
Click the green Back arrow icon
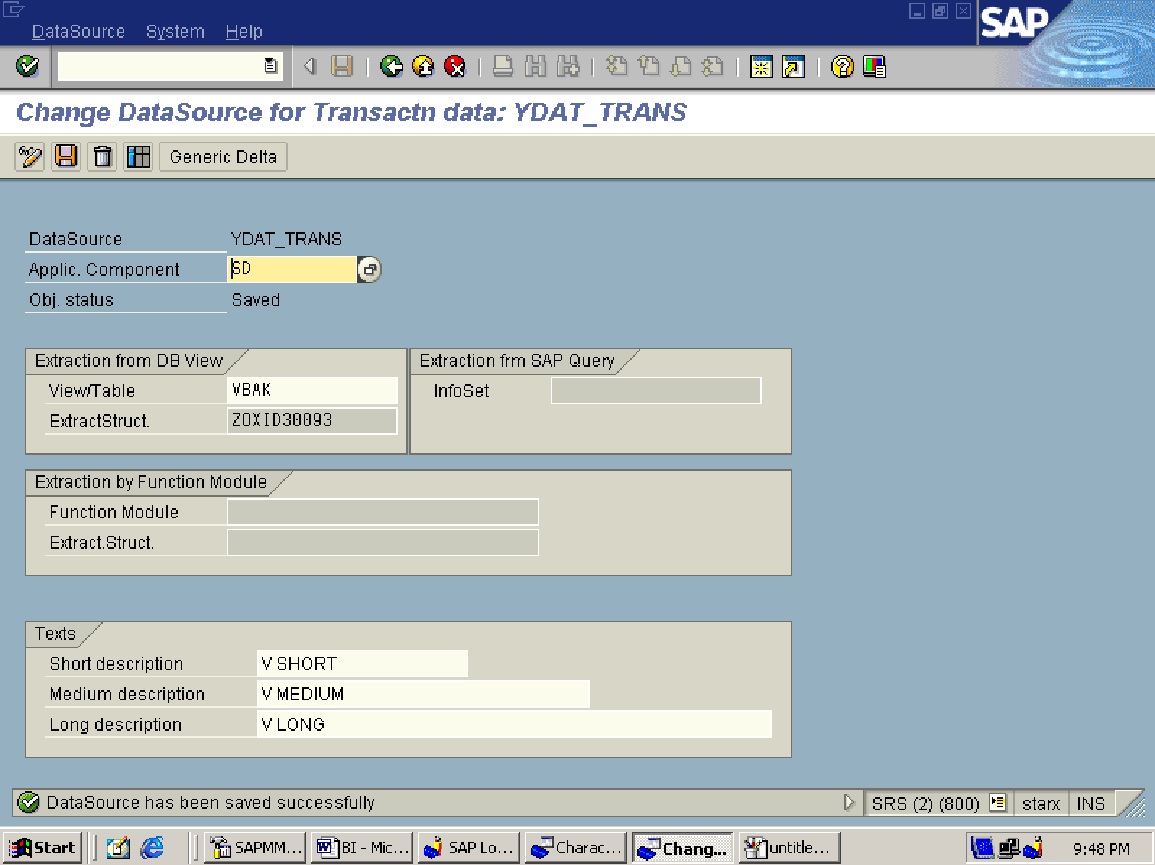pos(391,66)
